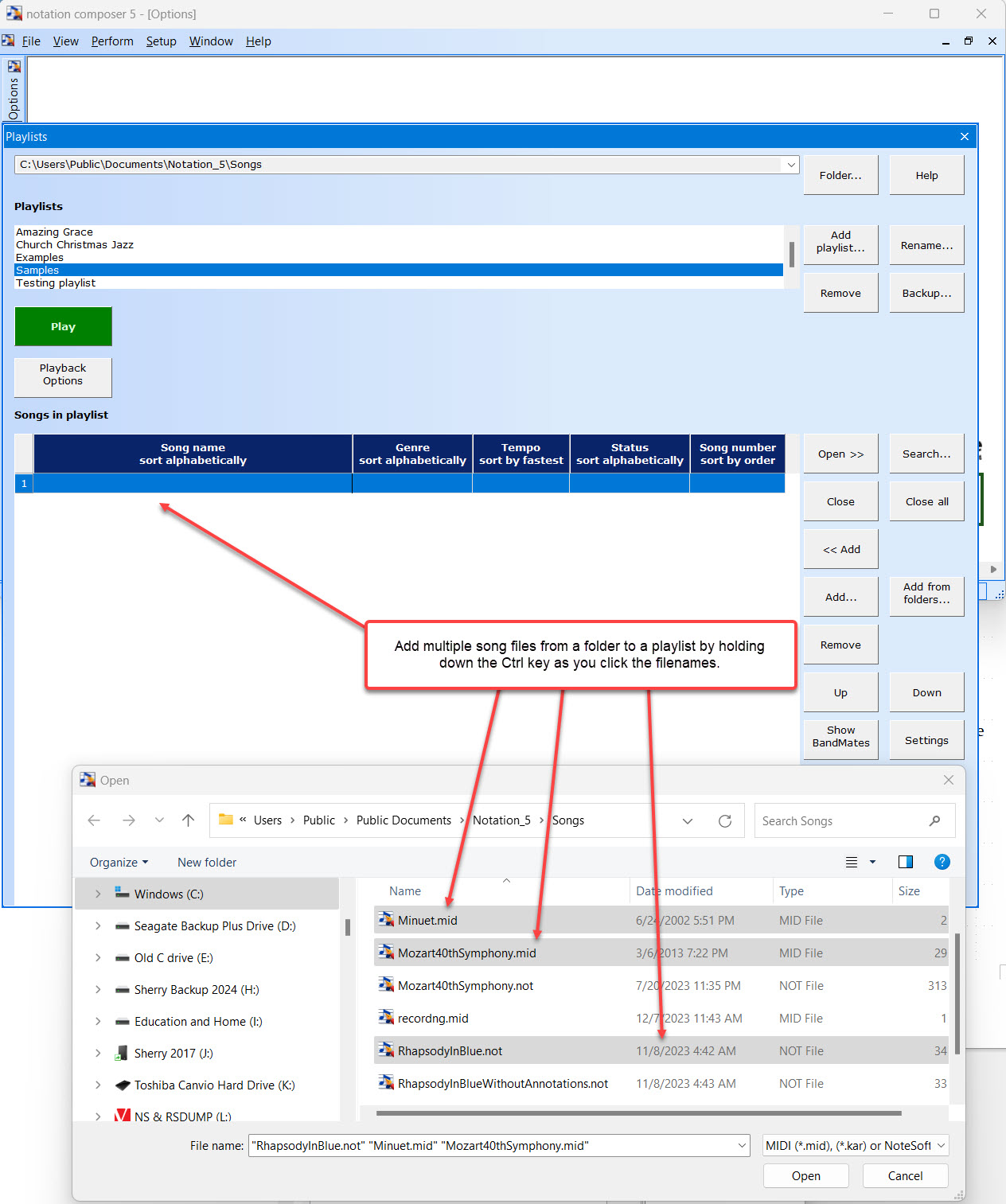Viewport: 1006px width, 1204px height.
Task: Click the search magnifier in Search Songs
Action: coord(934,821)
